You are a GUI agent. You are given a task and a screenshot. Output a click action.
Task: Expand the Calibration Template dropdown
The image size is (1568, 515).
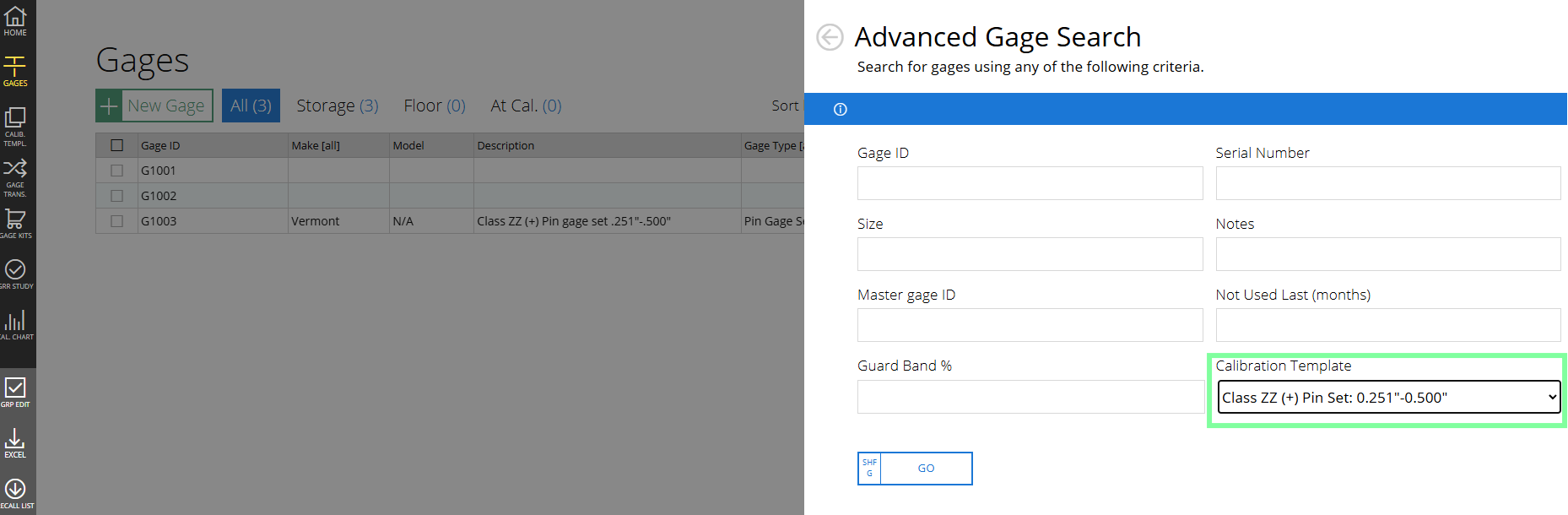pyautogui.click(x=1388, y=398)
